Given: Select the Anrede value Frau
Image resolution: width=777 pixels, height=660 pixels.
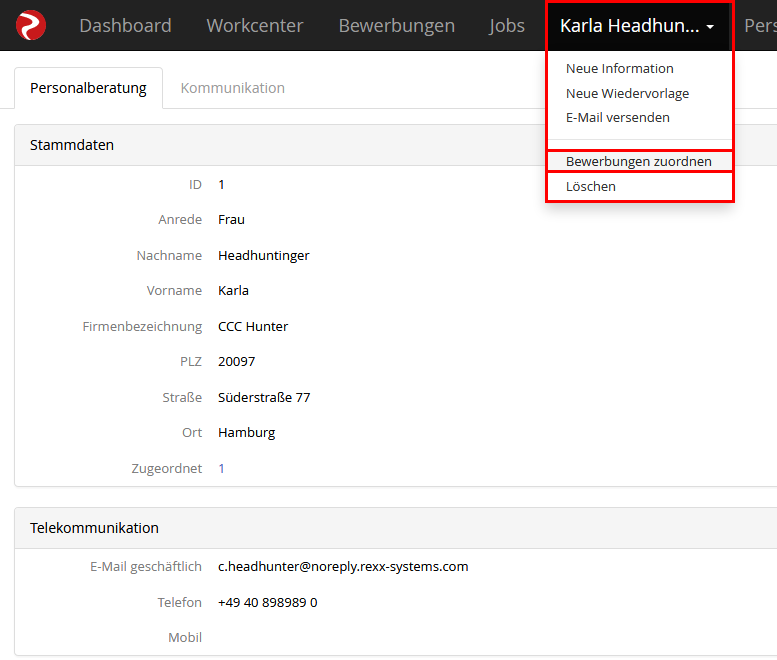Looking at the screenshot, I should pos(231,220).
